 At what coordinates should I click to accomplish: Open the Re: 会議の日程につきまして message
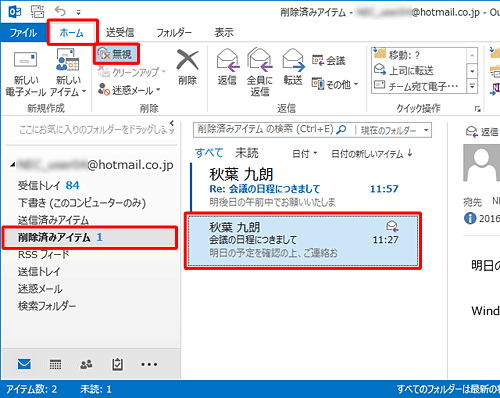tap(303, 187)
